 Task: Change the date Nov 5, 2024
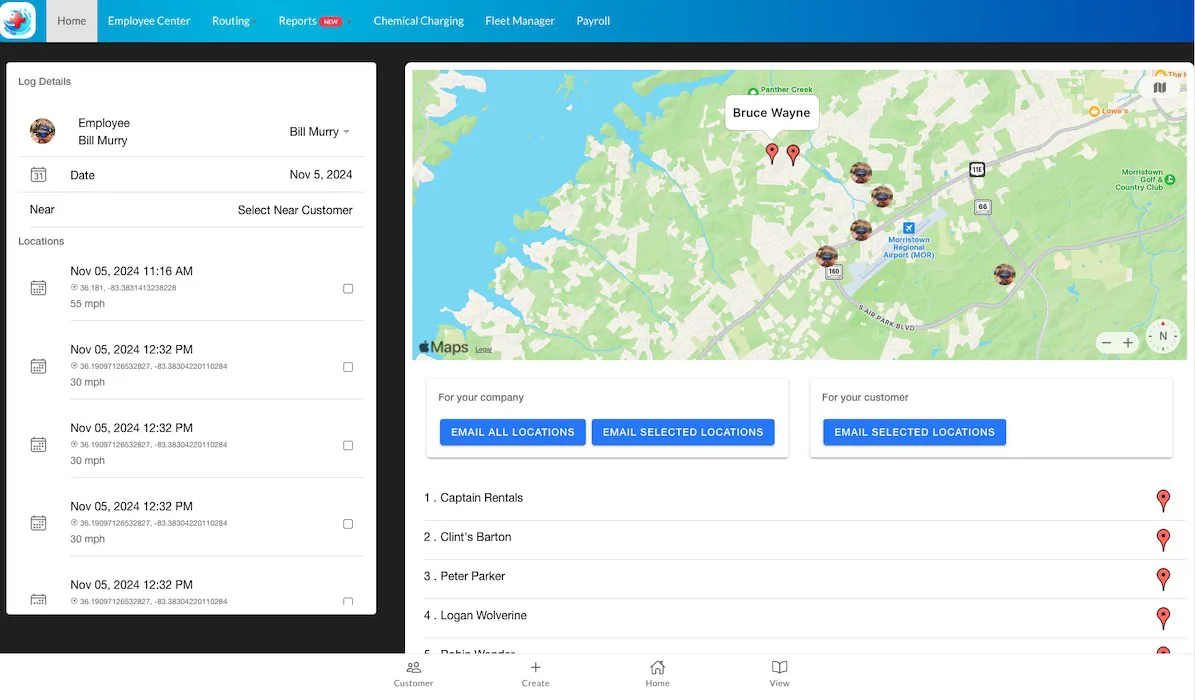coord(321,175)
